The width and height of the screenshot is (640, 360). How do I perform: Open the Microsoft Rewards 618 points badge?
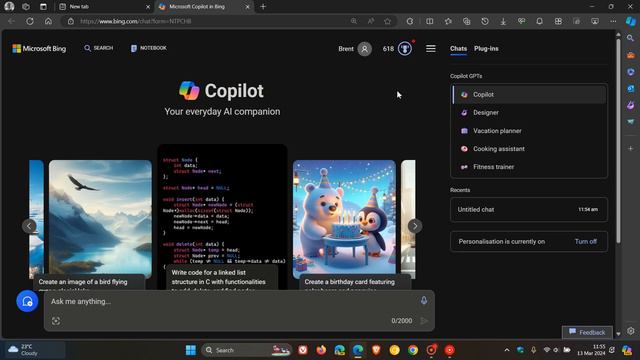pos(398,49)
